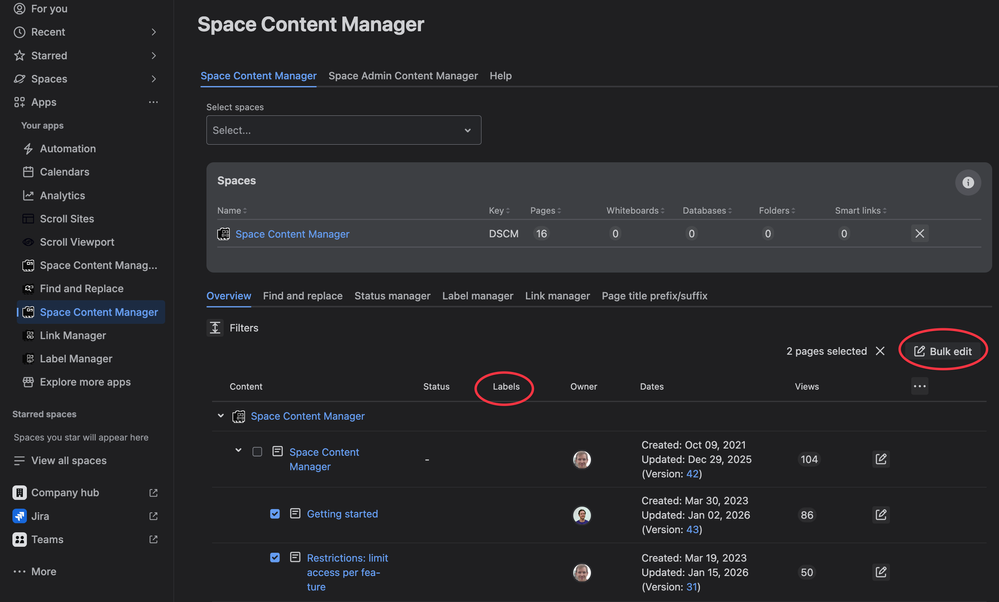Uncheck the Getting started page checkbox
999x602 pixels.
275,514
